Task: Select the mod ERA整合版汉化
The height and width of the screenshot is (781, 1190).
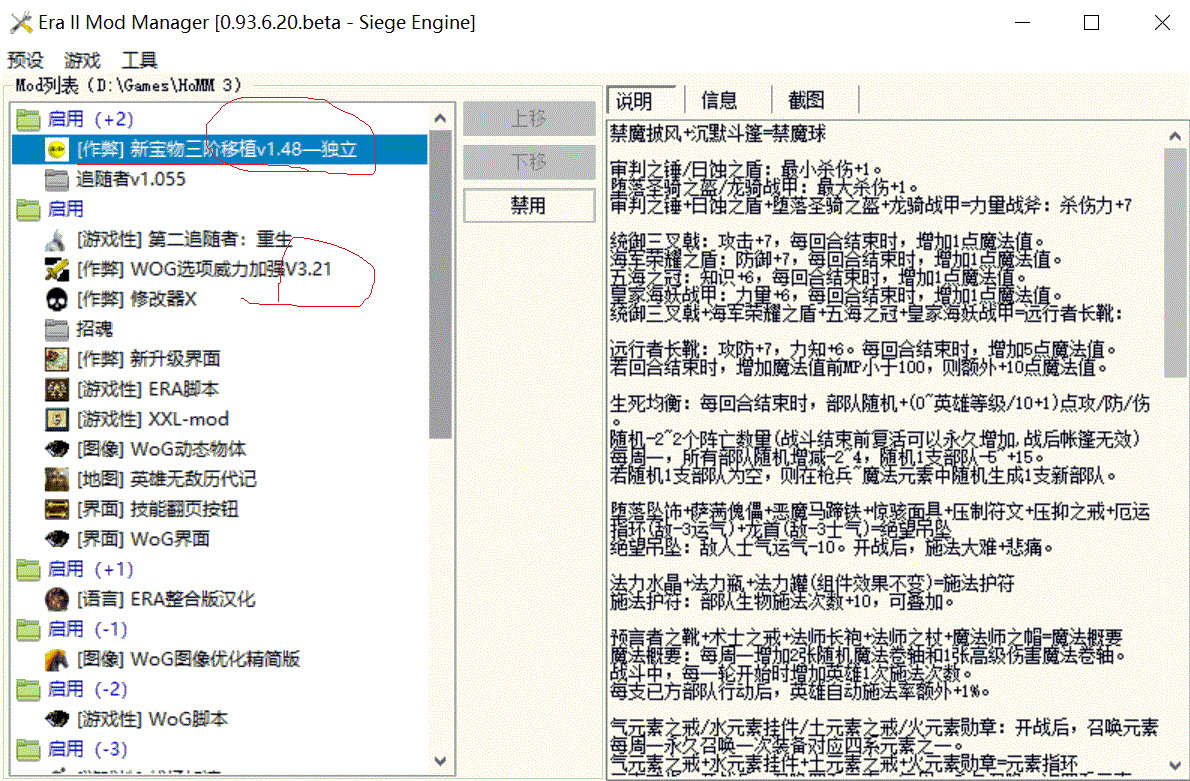Action: point(166,600)
